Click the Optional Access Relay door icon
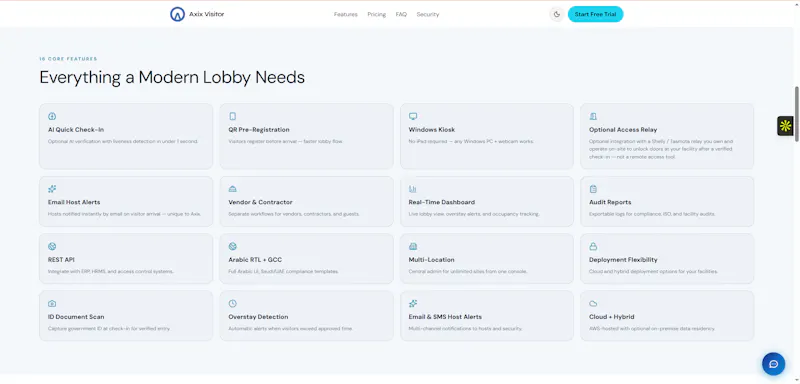Screen dimensions: 800x384 click(x=593, y=116)
